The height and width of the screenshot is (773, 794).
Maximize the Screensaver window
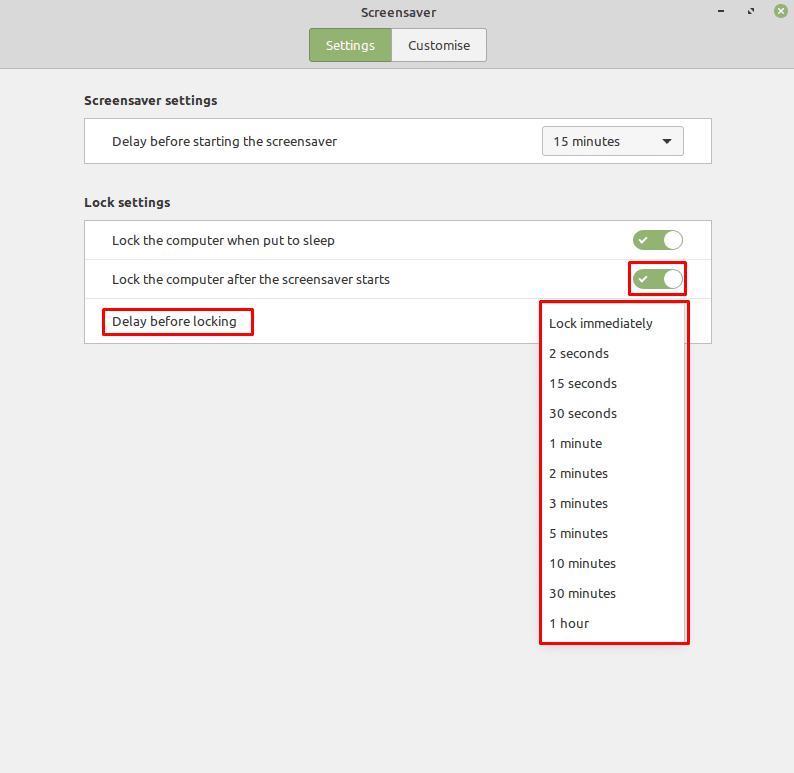751,11
